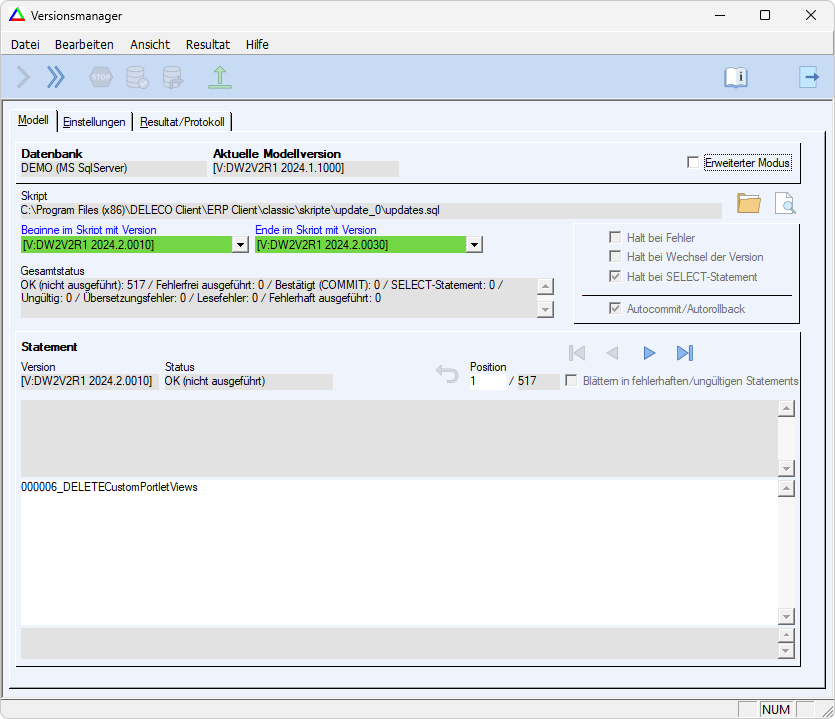Click the Position number input field

point(487,381)
